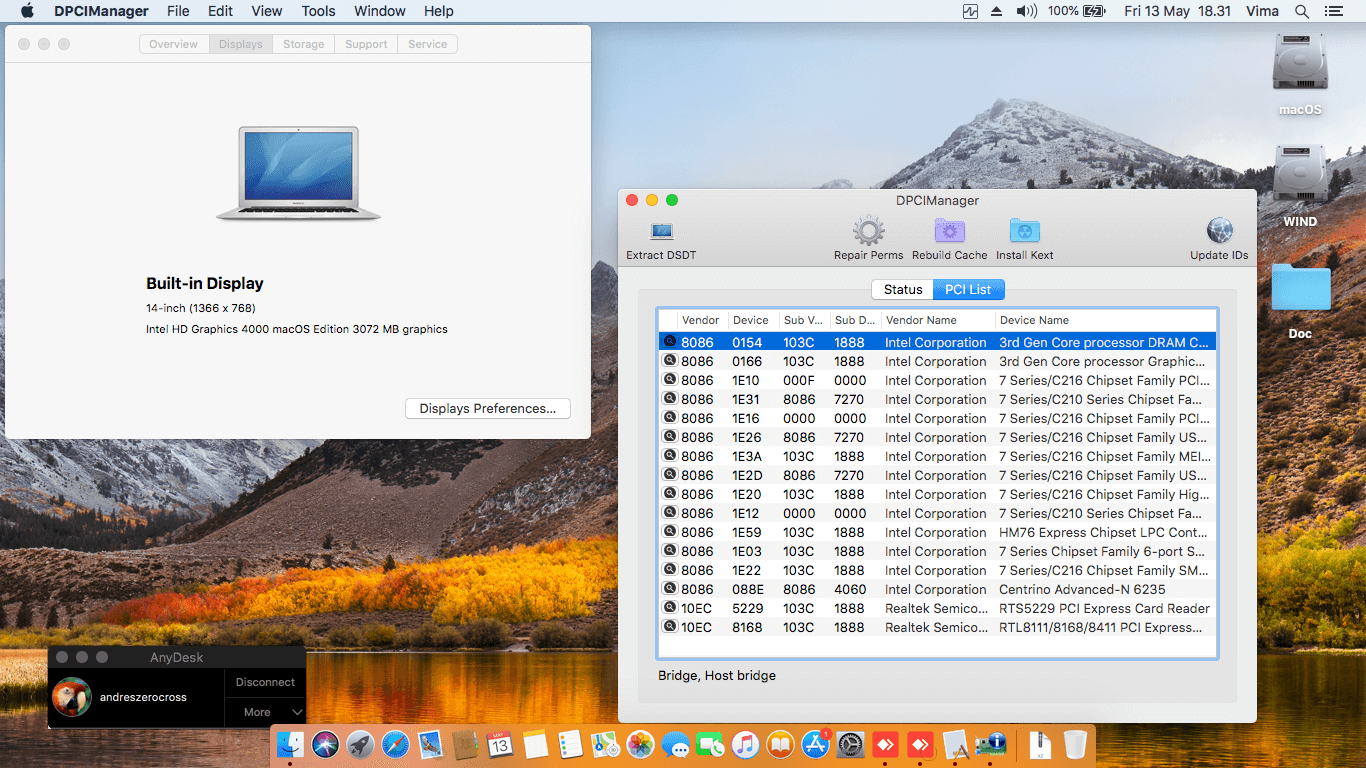Click the Vendor Name column header
Image resolution: width=1366 pixels, height=768 pixels.
[x=938, y=320]
